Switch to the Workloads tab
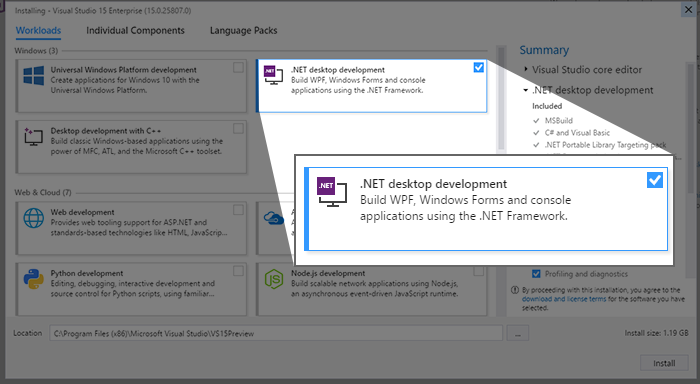Screen dimensions: 700x384 point(38,30)
